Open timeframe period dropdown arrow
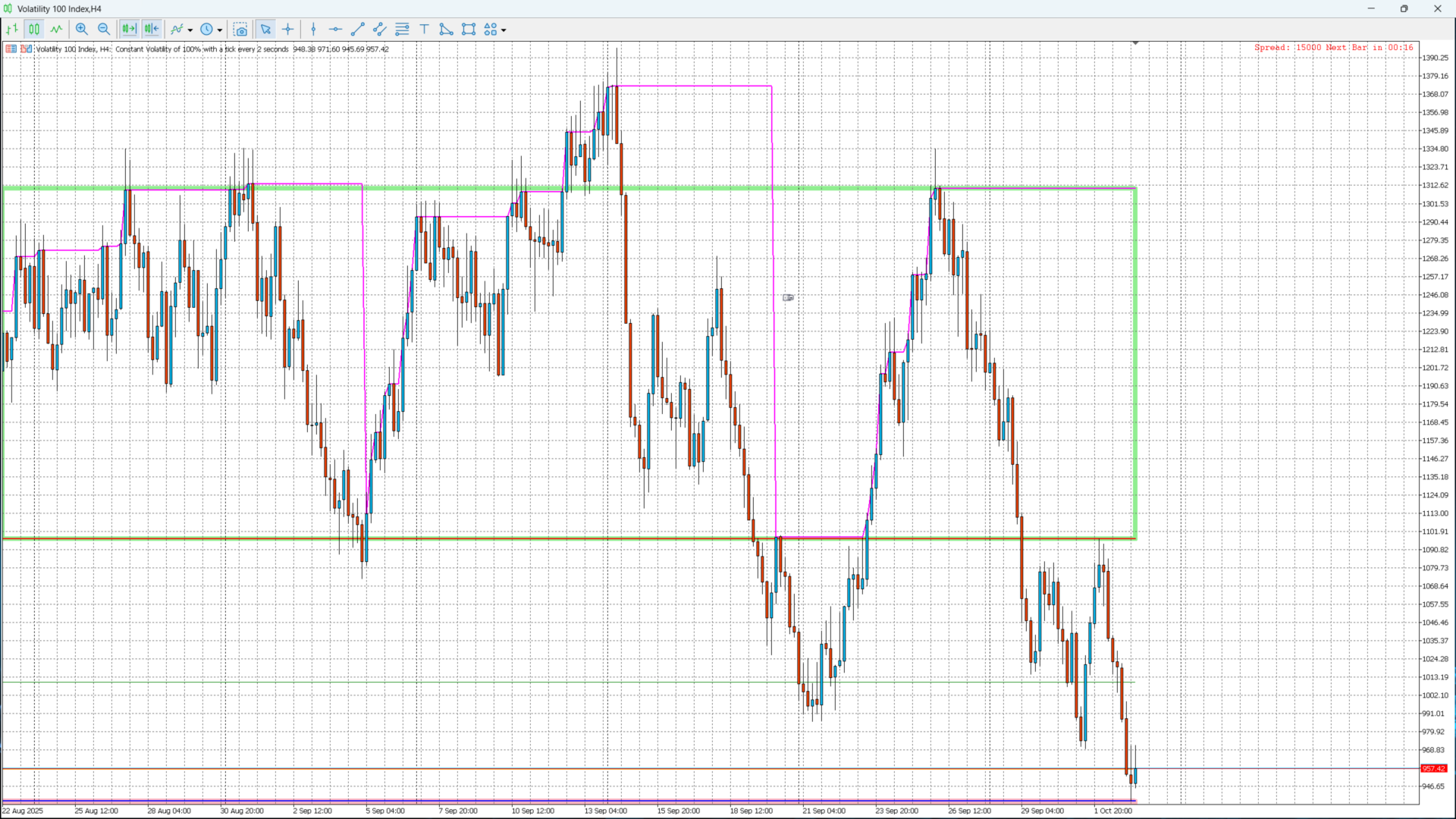 pyautogui.click(x=220, y=30)
